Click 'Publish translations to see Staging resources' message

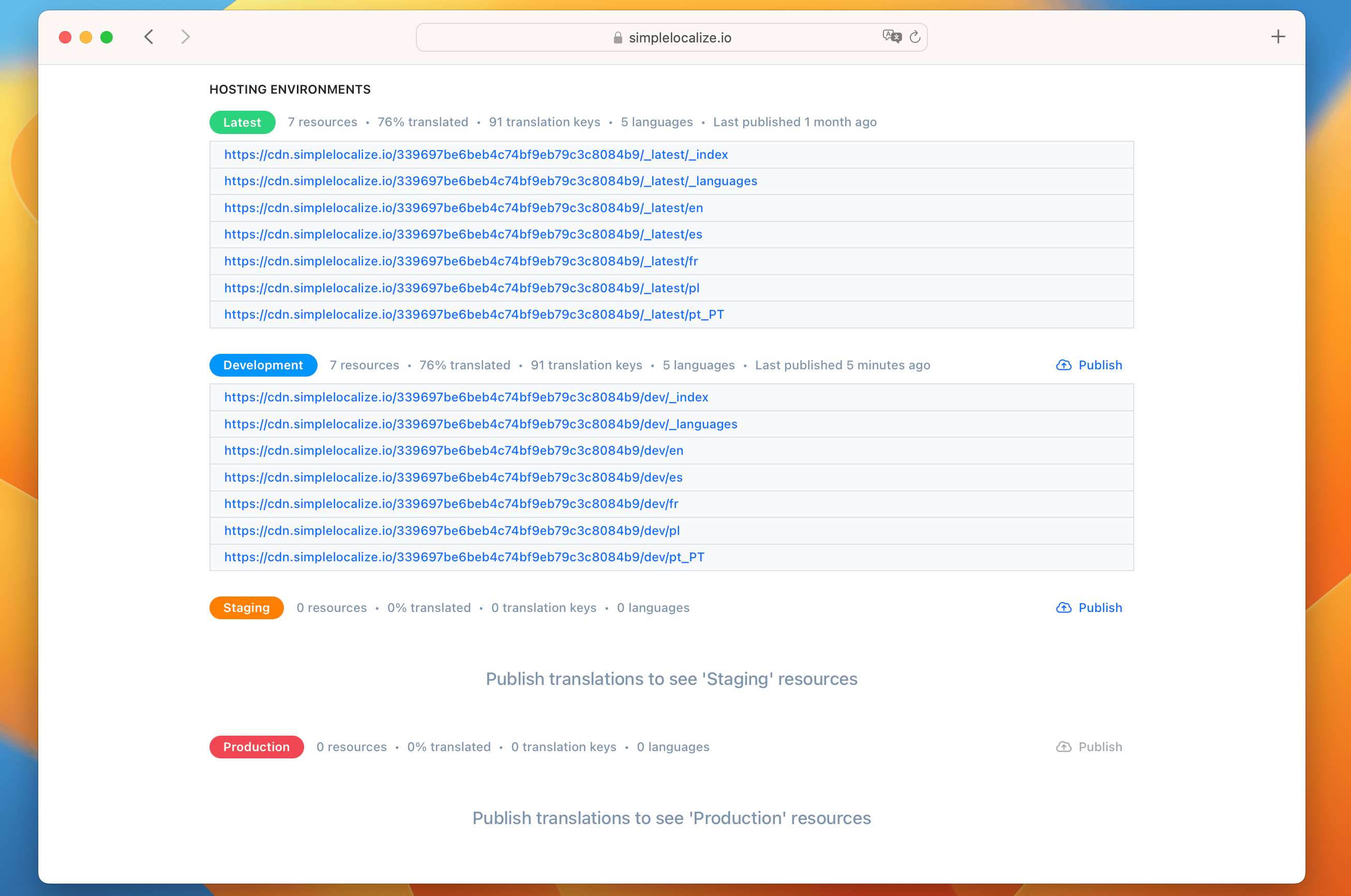(672, 679)
